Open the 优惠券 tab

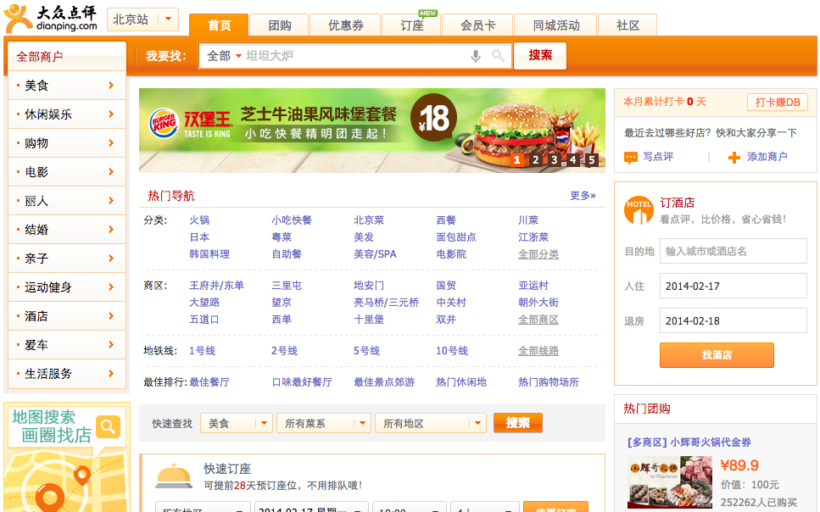point(346,25)
